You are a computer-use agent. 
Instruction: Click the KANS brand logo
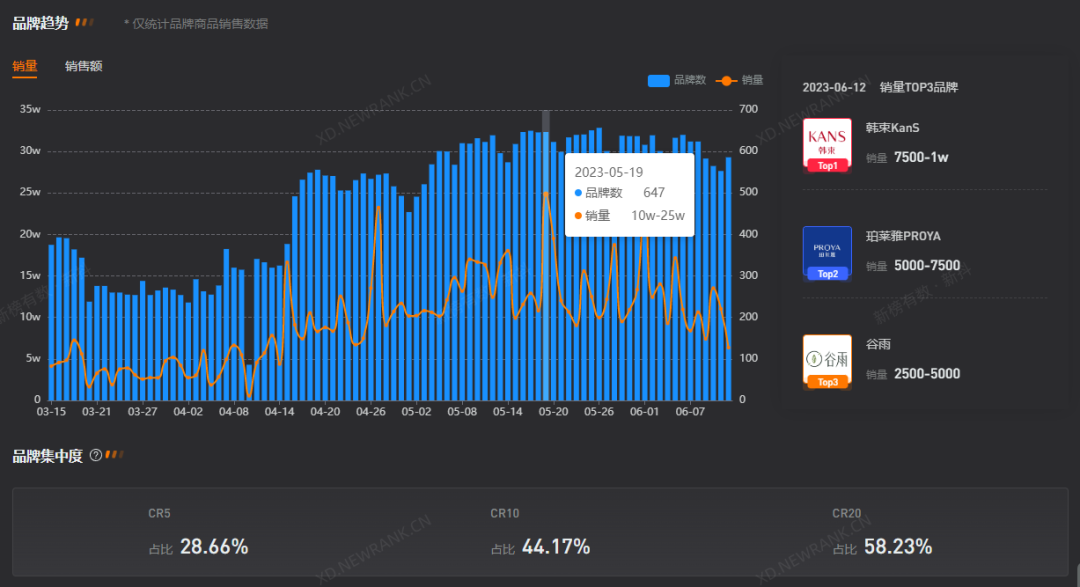tap(827, 139)
